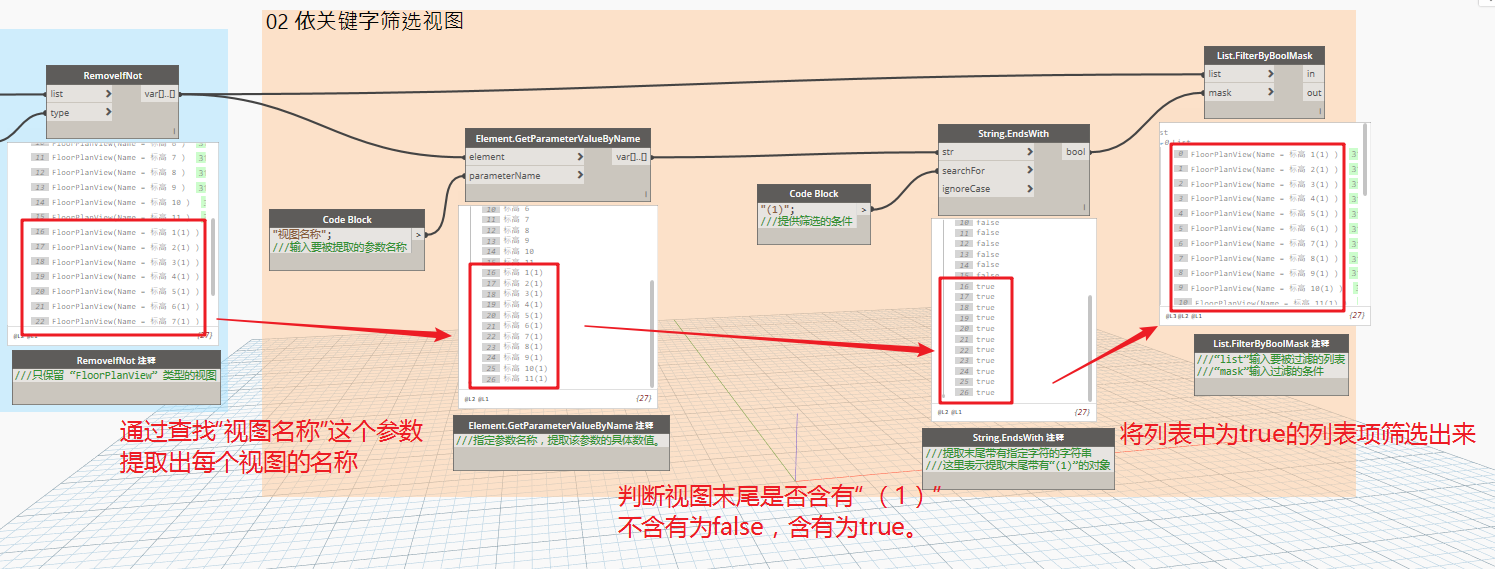Select Element.GetParameterValueByName node title

[x=558, y=138]
